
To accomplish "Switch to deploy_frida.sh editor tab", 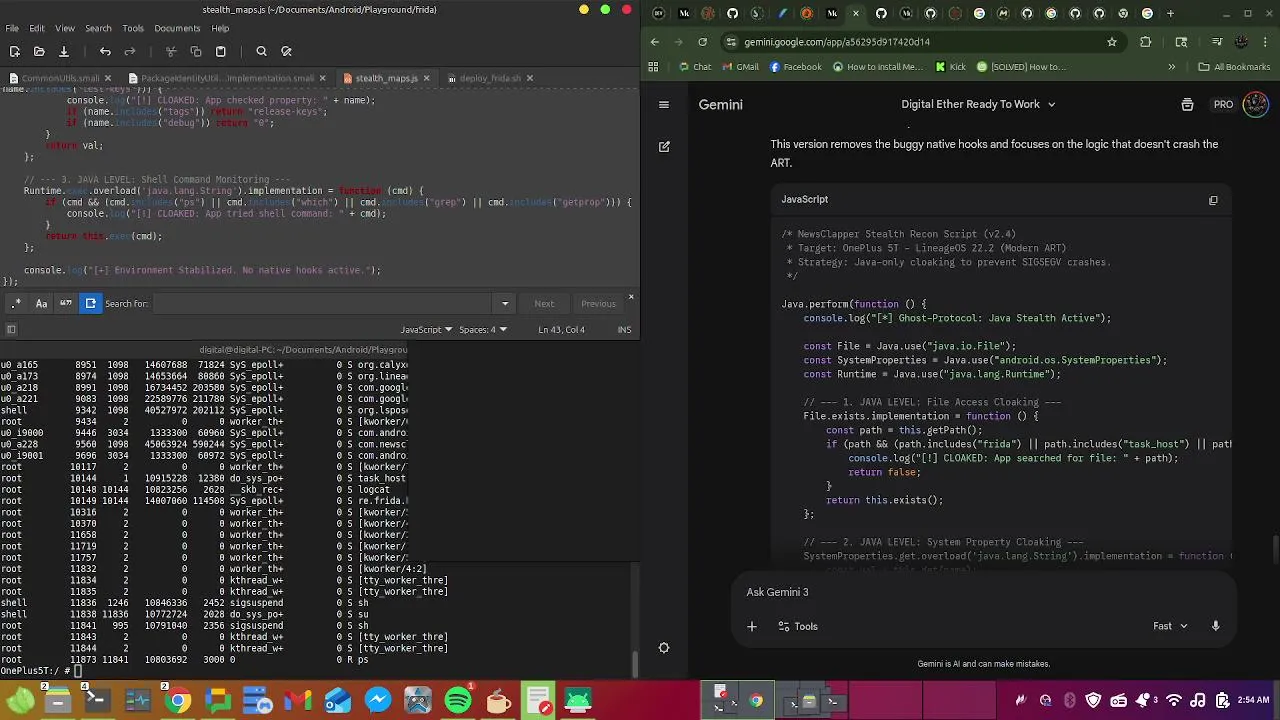I will pos(490,78).
